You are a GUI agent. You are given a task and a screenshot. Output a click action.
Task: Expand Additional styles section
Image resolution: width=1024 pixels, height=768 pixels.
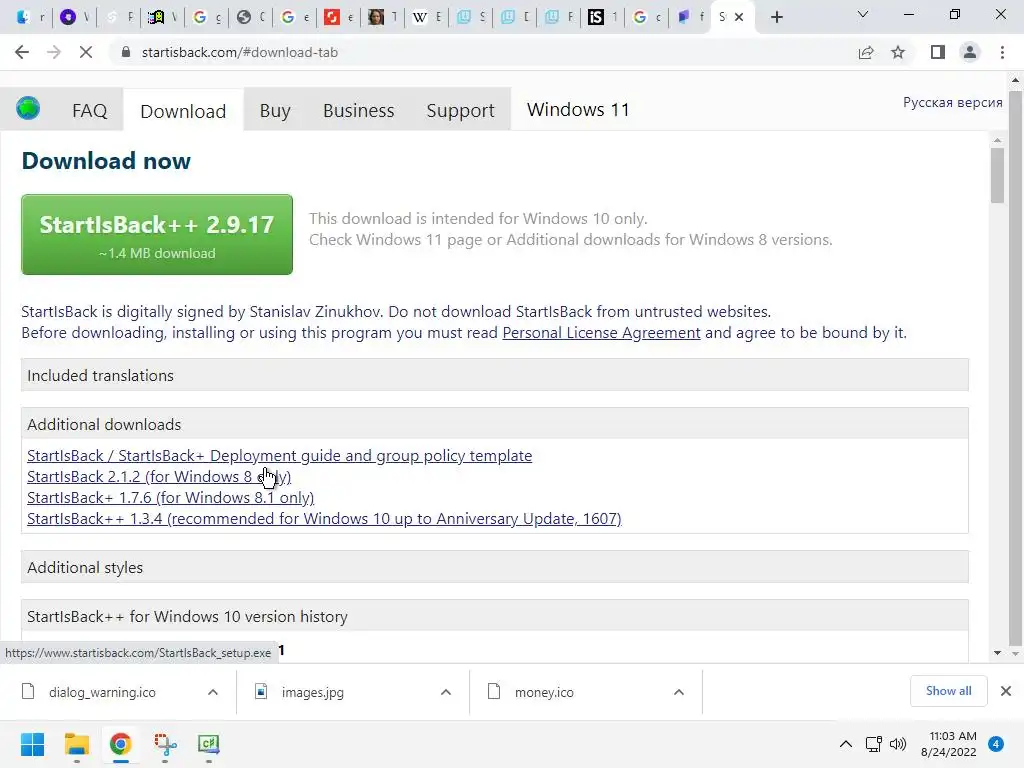[x=494, y=568]
